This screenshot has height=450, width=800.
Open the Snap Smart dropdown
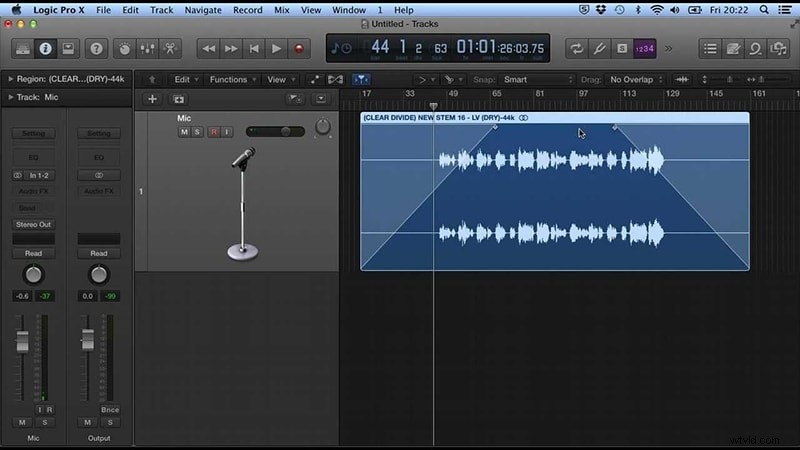click(537, 80)
